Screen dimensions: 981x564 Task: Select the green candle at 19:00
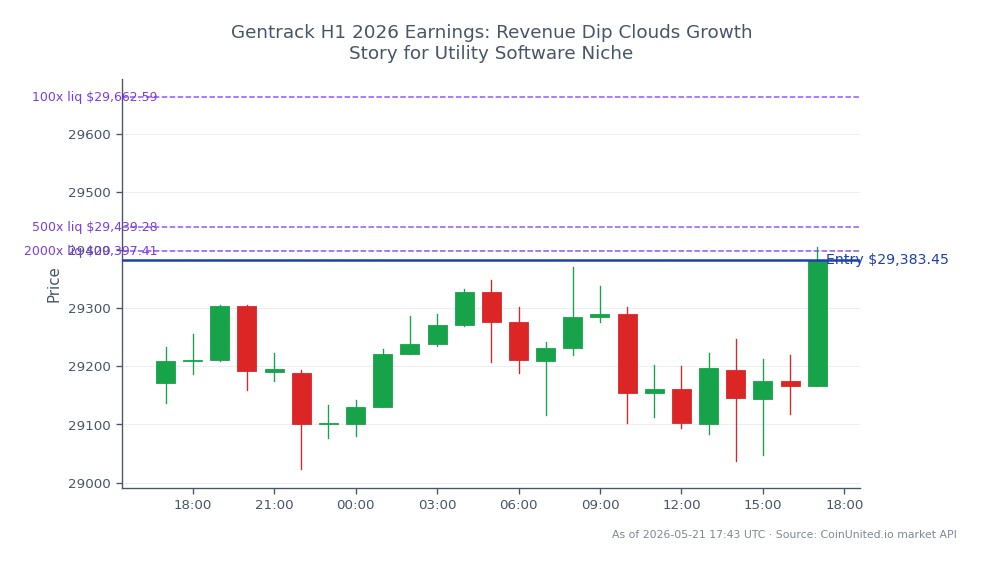tap(220, 334)
